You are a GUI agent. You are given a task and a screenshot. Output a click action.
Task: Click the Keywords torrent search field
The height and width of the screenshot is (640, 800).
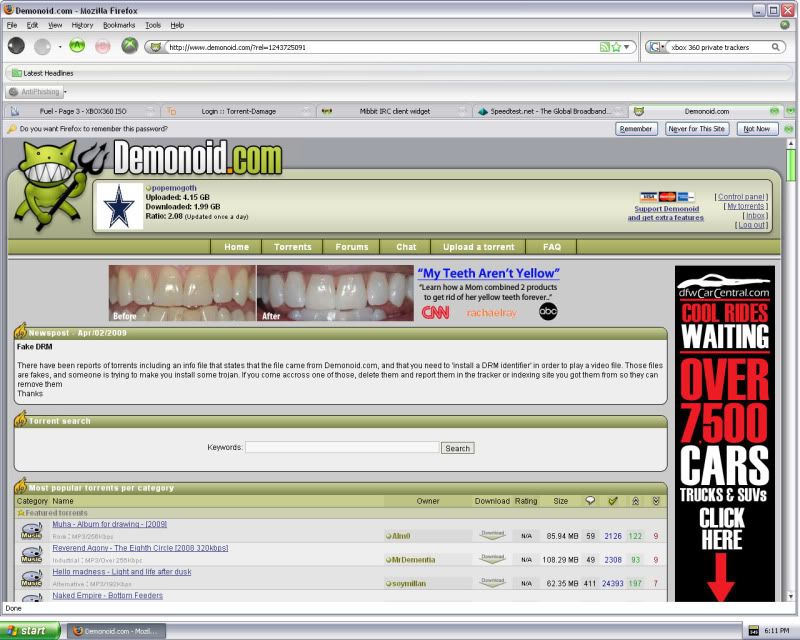(x=342, y=448)
